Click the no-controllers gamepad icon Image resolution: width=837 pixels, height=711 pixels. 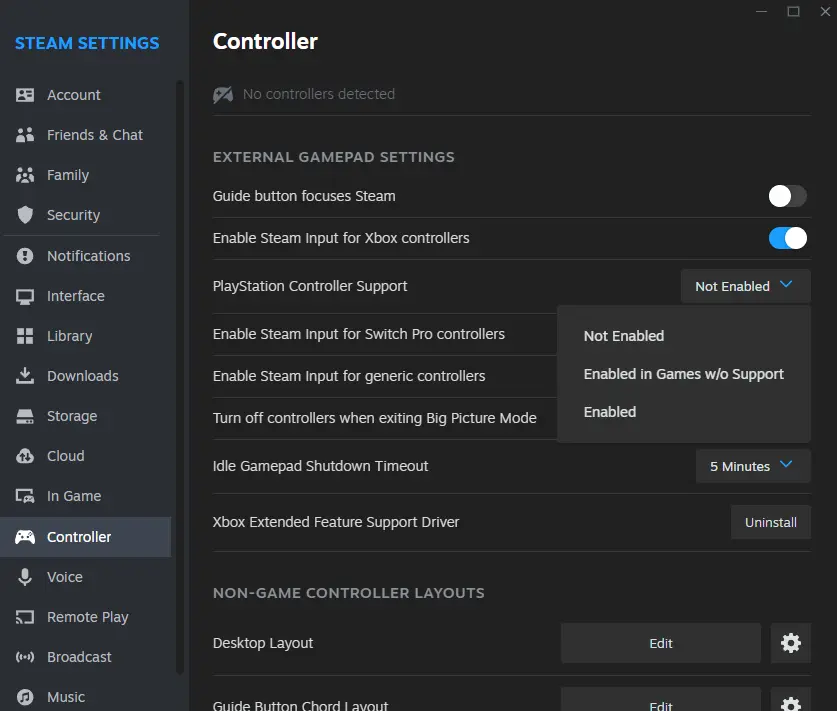tap(223, 94)
